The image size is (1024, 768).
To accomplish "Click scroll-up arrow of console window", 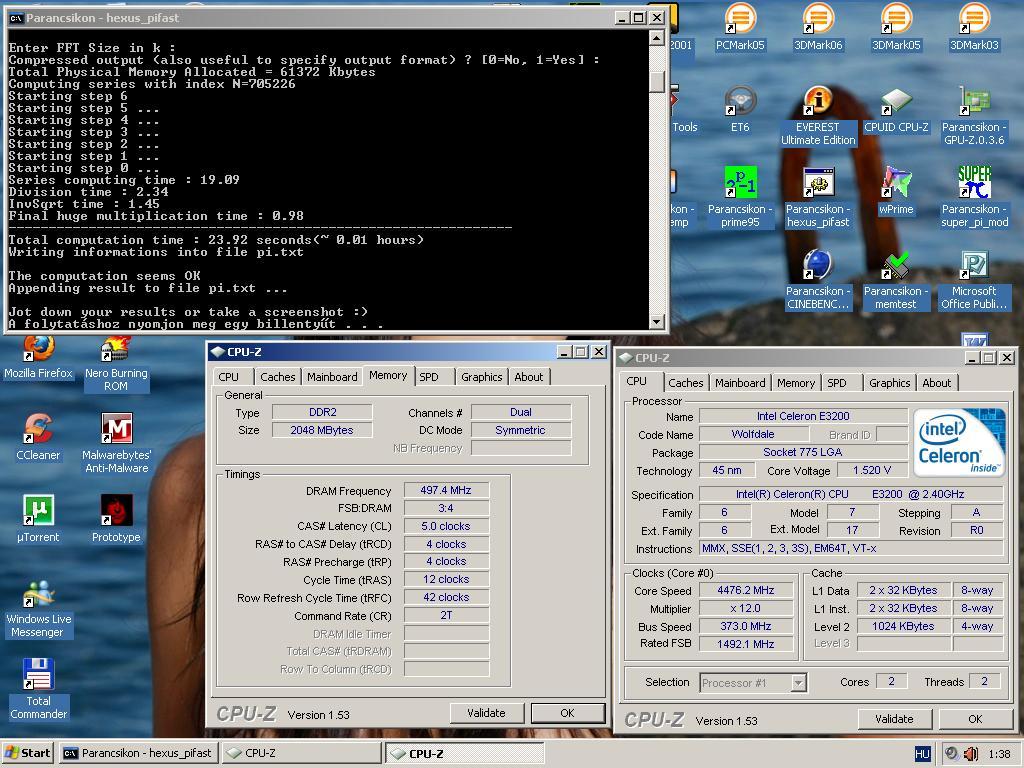I will (x=657, y=38).
